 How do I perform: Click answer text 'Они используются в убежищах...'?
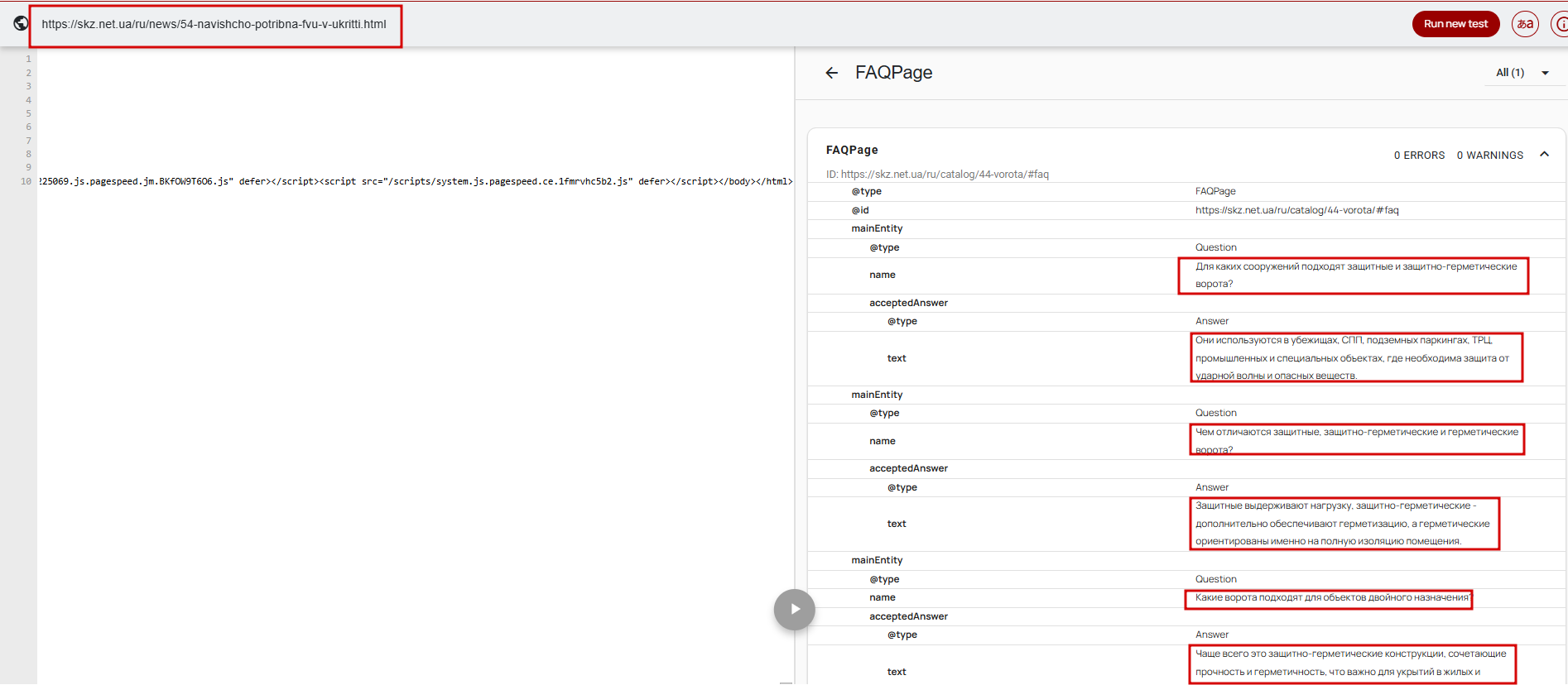click(x=1352, y=358)
